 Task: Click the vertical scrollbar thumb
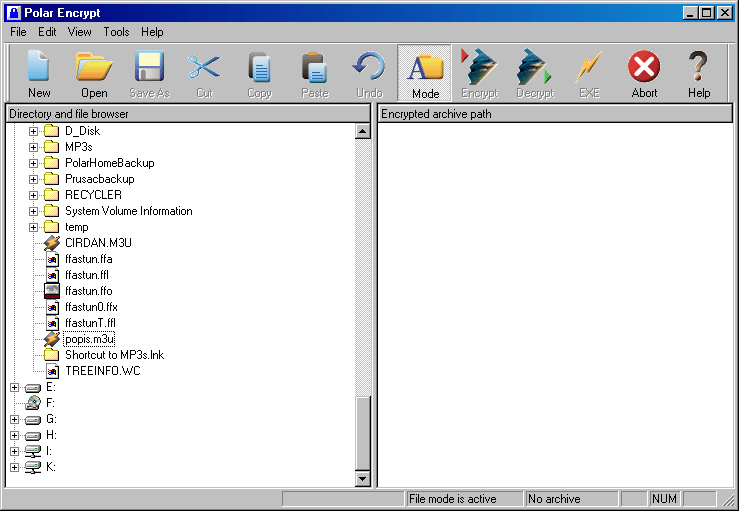click(x=362, y=434)
